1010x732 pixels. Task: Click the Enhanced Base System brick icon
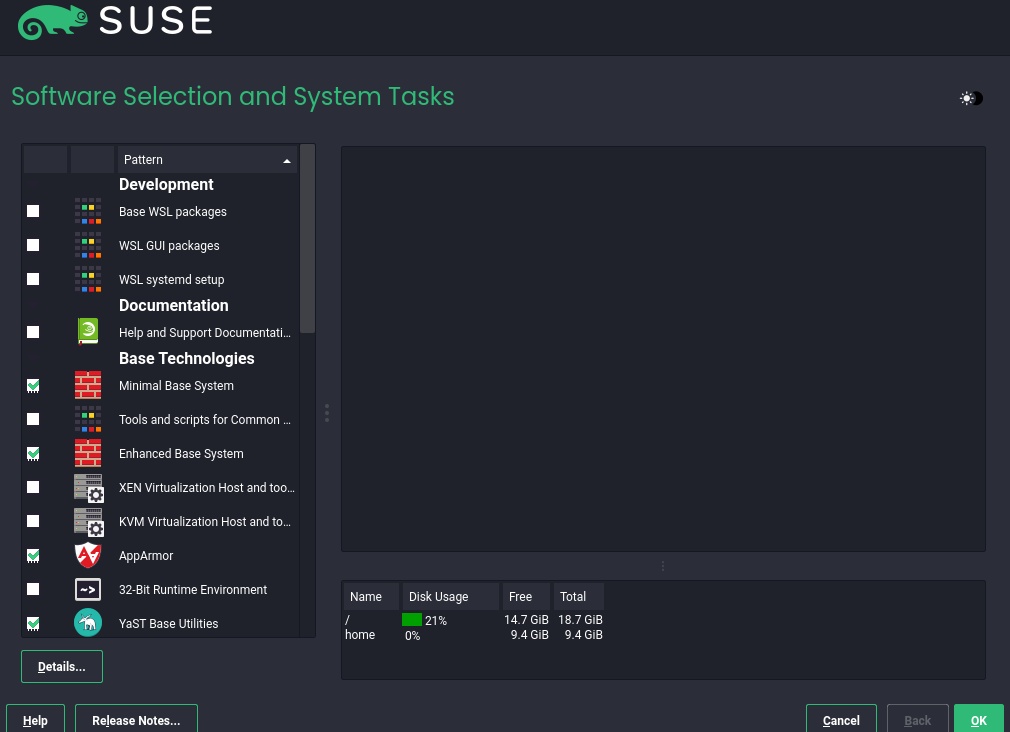point(88,454)
